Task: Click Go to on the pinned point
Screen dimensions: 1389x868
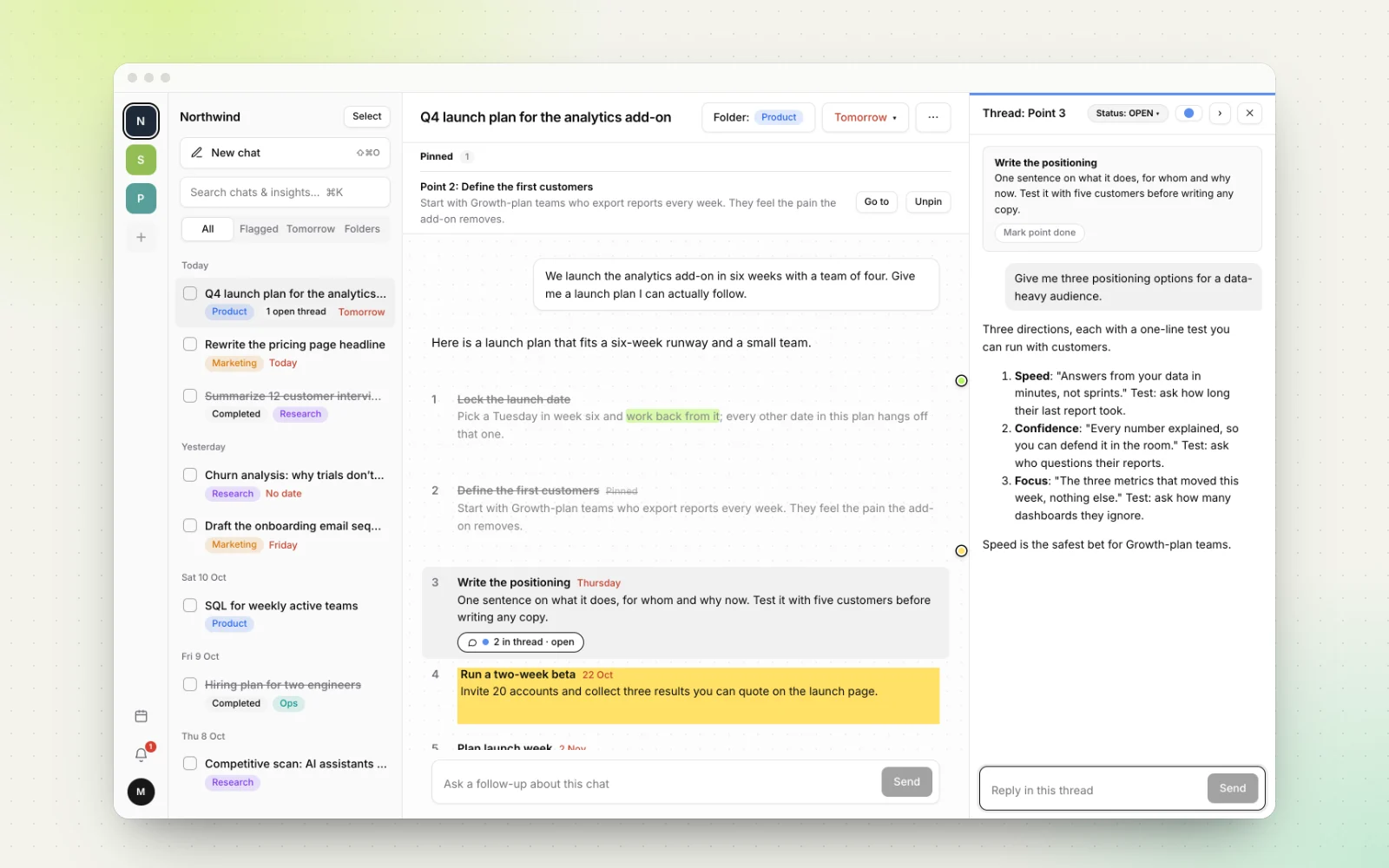Action: 877,202
